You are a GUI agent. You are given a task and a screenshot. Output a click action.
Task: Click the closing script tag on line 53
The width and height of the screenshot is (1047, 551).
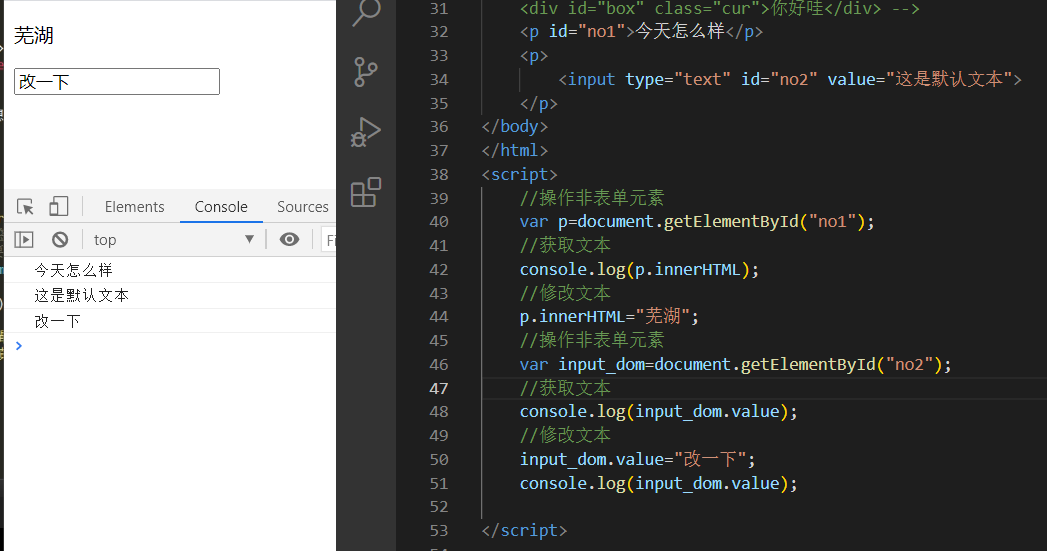[524, 530]
